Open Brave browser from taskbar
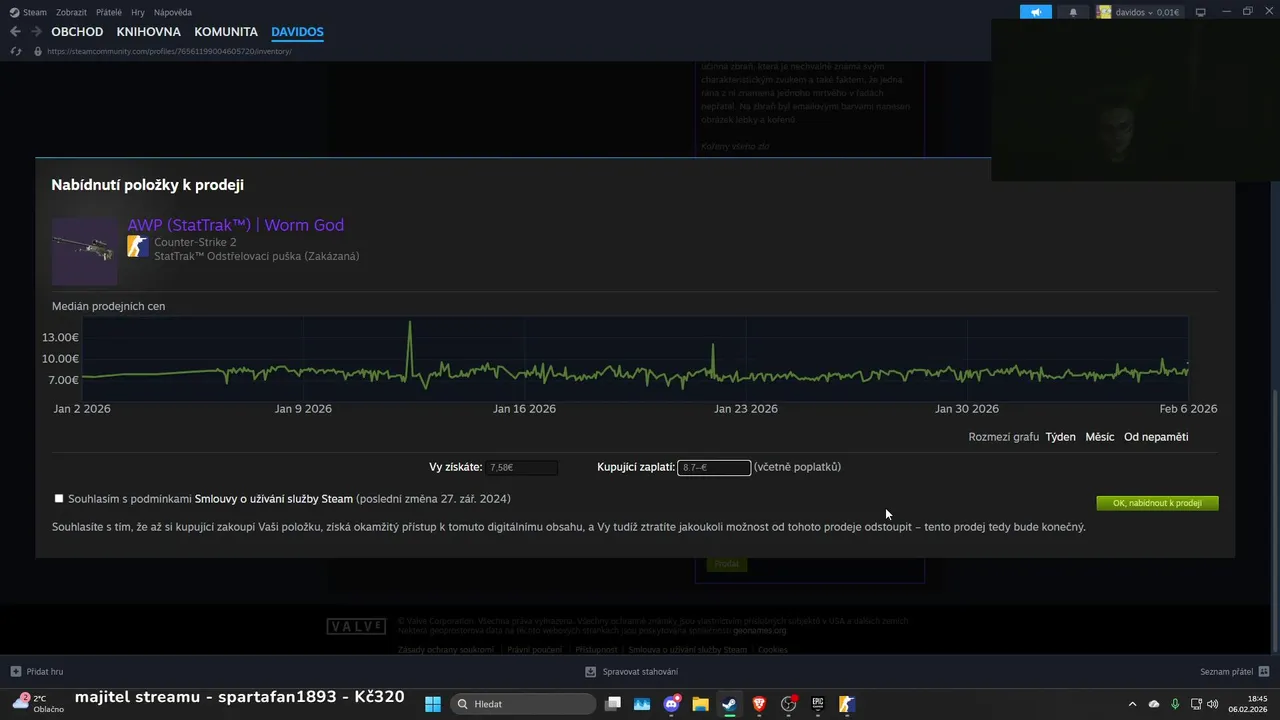The image size is (1280, 720). point(759,704)
